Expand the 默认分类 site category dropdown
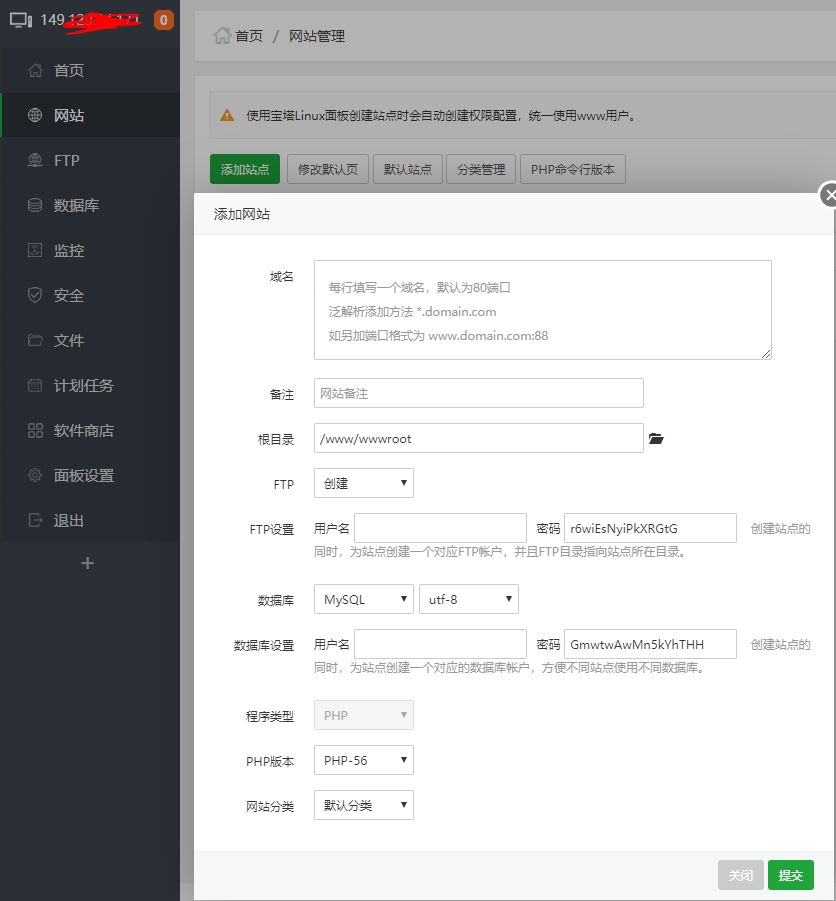 (x=363, y=805)
